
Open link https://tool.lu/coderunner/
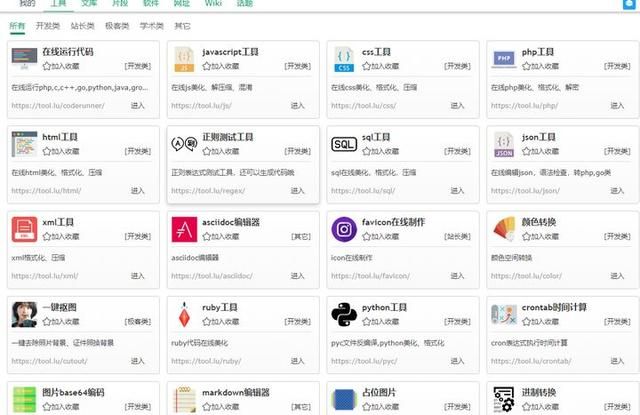[x=58, y=106]
